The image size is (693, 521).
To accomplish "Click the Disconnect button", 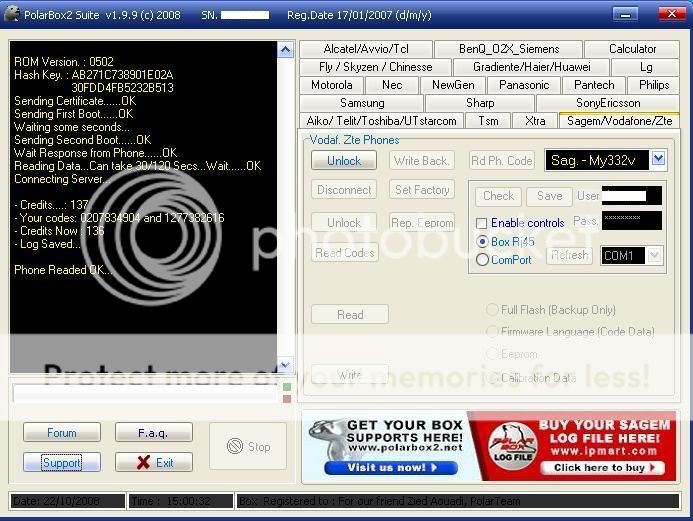I will (344, 190).
